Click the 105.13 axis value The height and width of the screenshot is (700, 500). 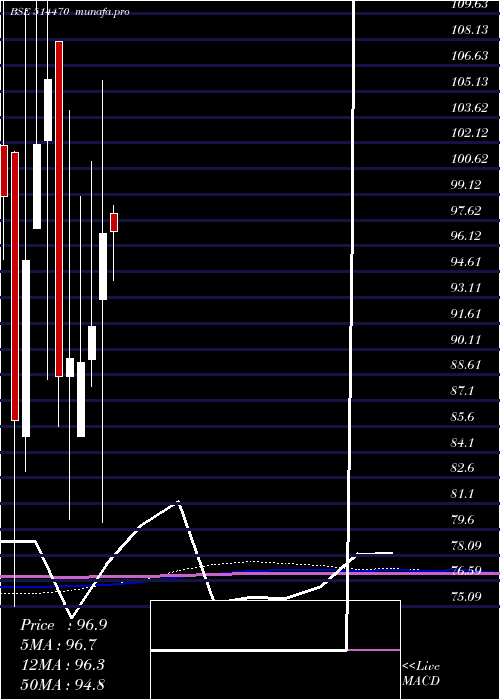click(470, 82)
